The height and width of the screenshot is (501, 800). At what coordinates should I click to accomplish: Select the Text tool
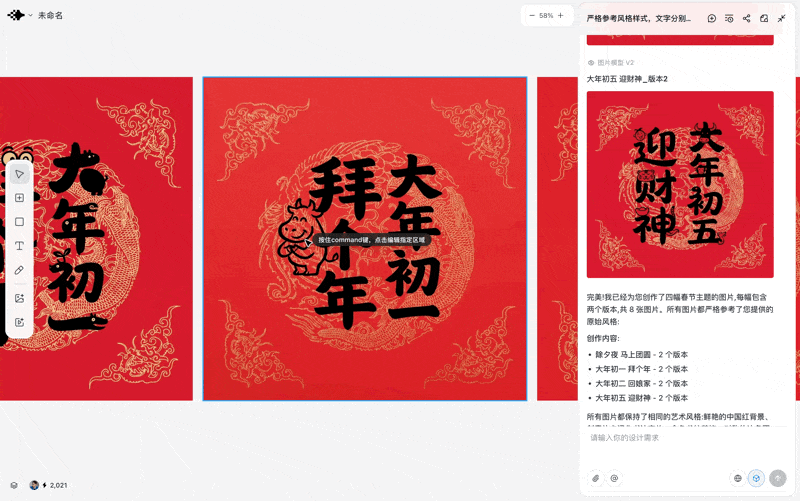point(19,246)
